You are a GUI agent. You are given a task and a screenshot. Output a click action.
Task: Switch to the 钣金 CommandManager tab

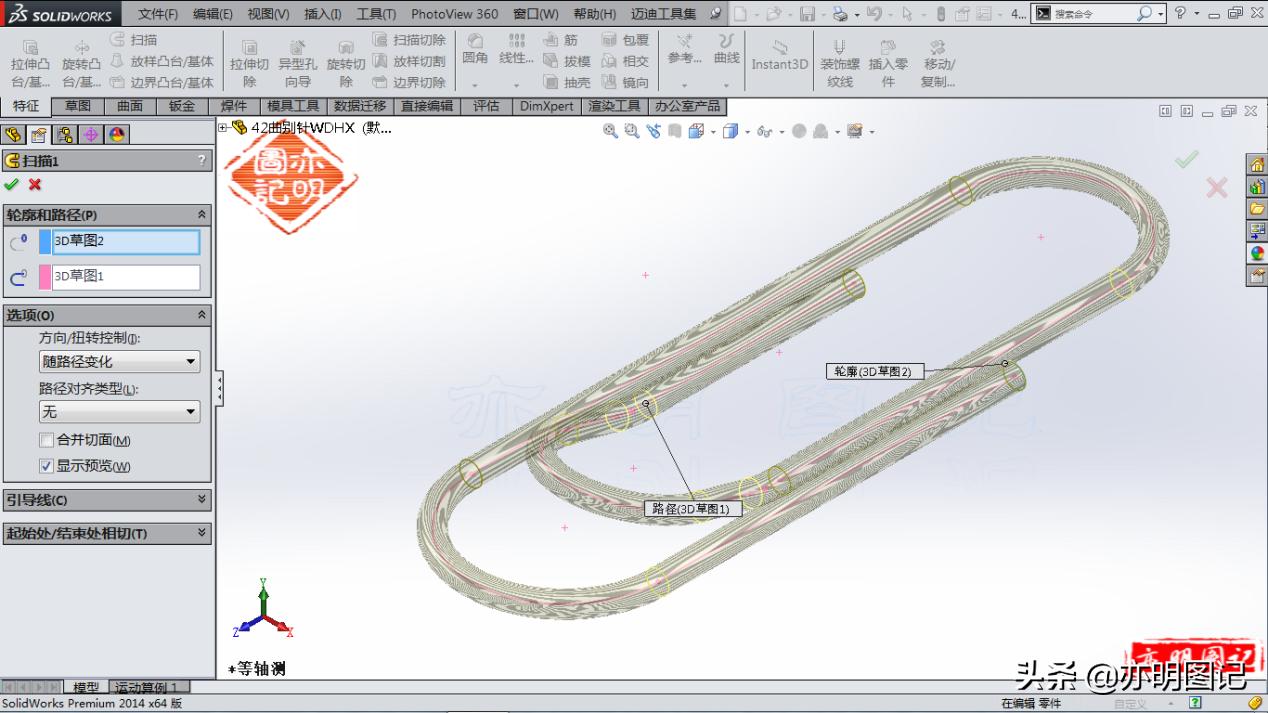[181, 106]
